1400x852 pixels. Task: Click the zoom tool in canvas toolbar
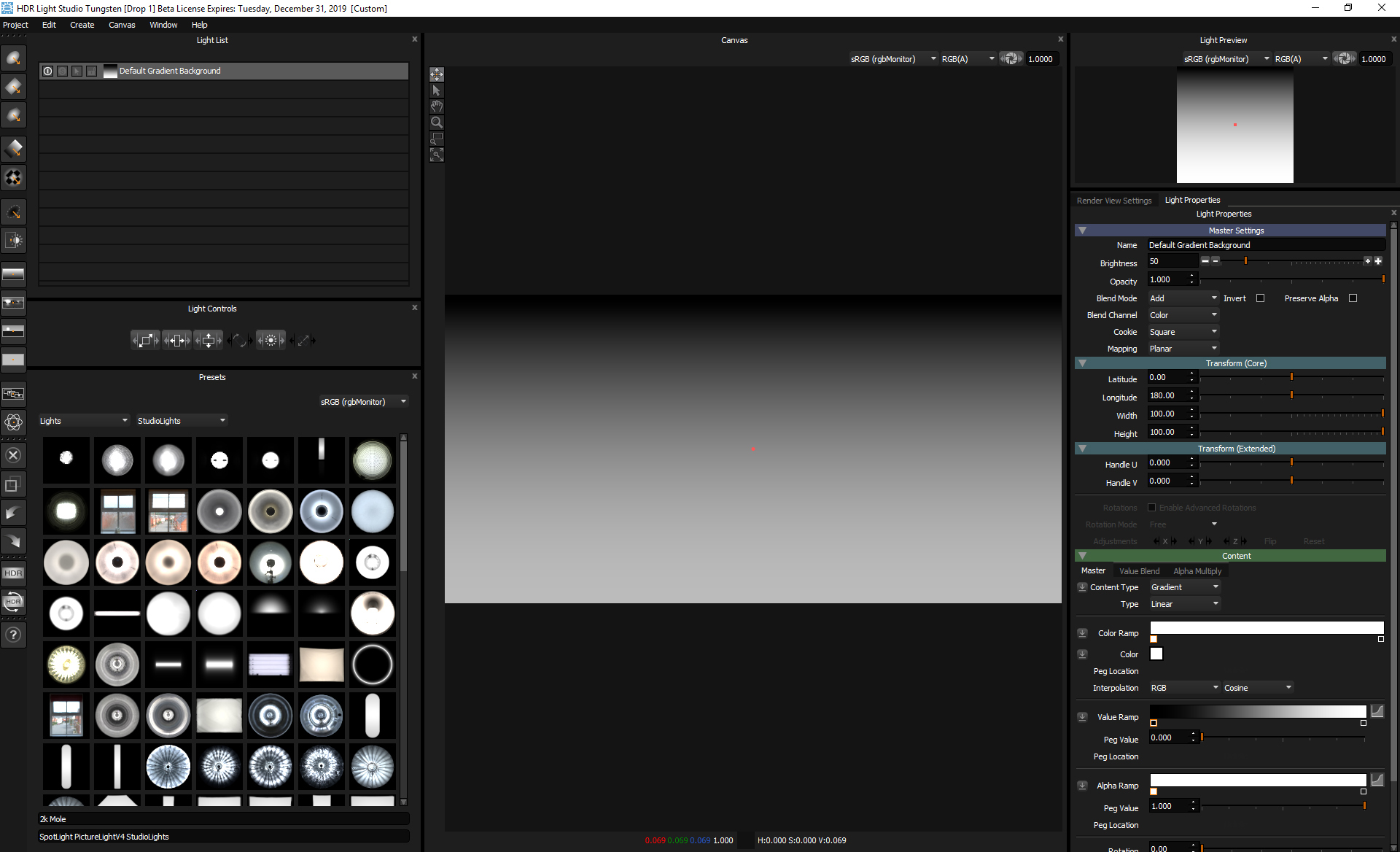(437, 122)
